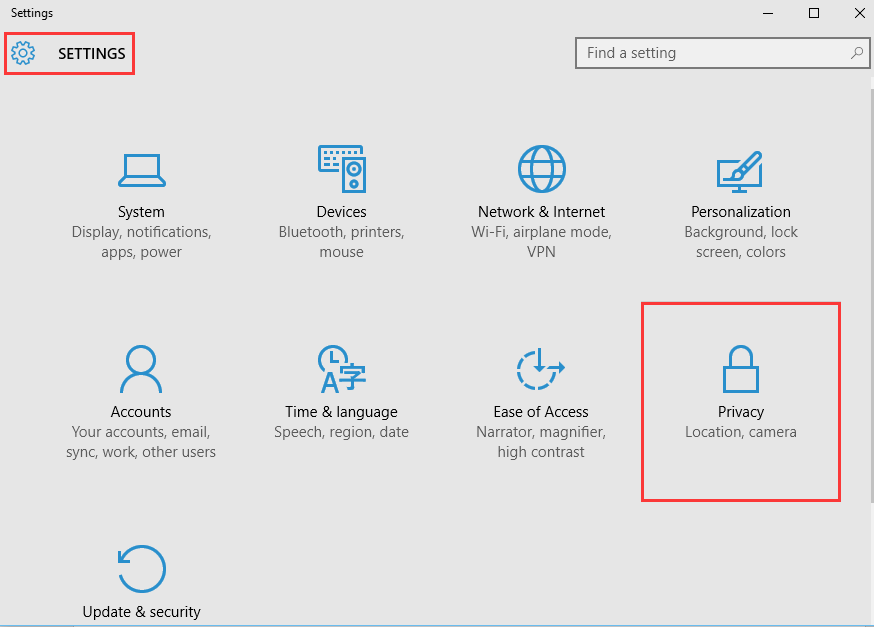Click 'Your accounts, email, sync' description

click(141, 442)
